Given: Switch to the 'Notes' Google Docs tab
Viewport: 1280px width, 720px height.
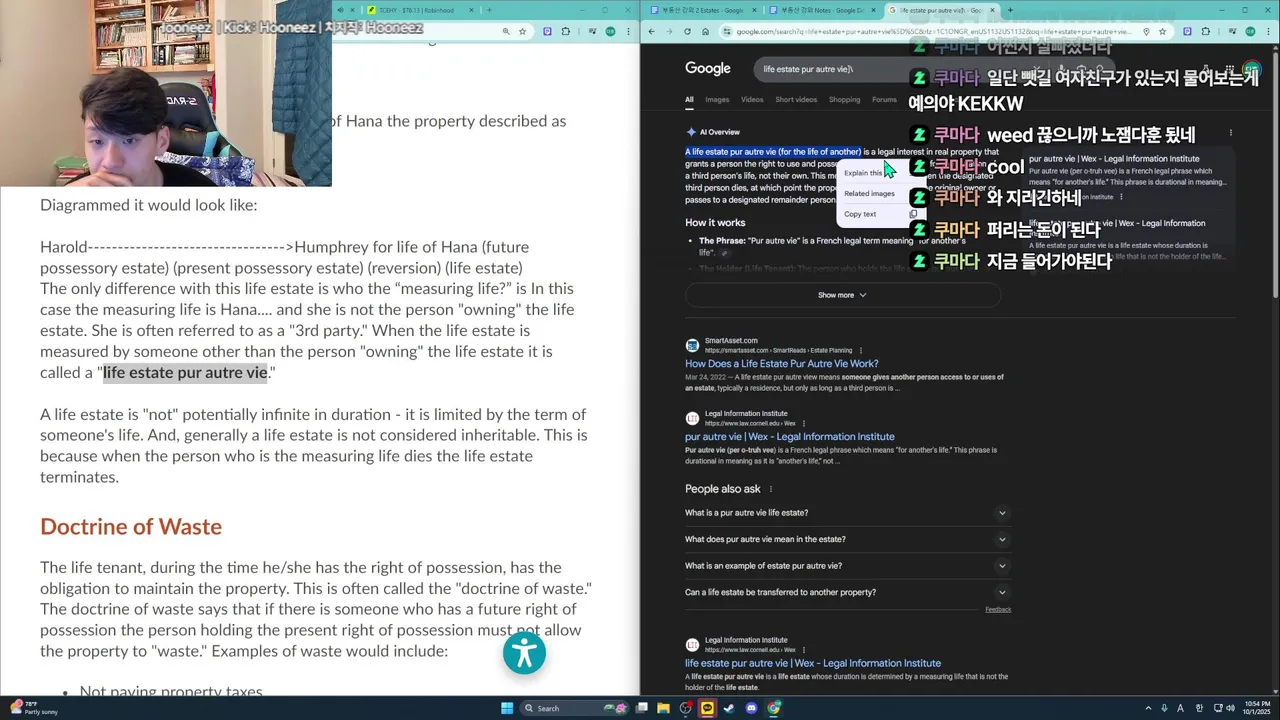Looking at the screenshot, I should [822, 10].
